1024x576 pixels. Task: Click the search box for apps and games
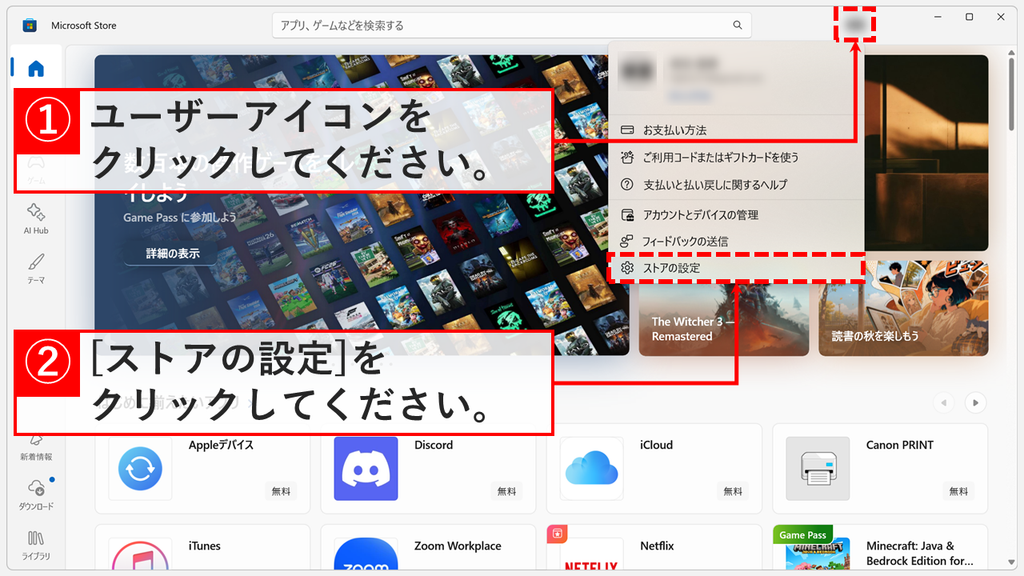tap(511, 25)
